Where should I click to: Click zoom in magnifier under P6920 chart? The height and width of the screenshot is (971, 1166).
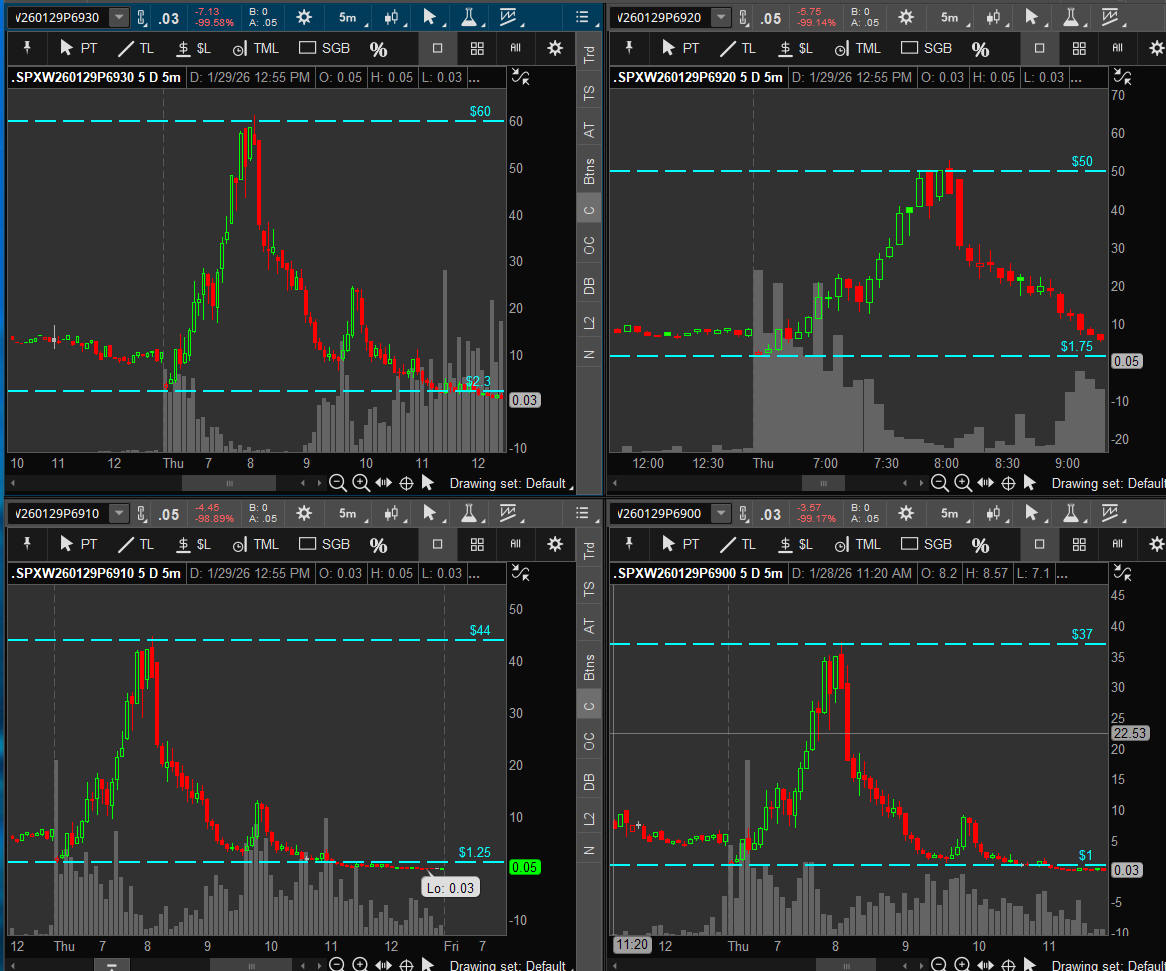[962, 483]
